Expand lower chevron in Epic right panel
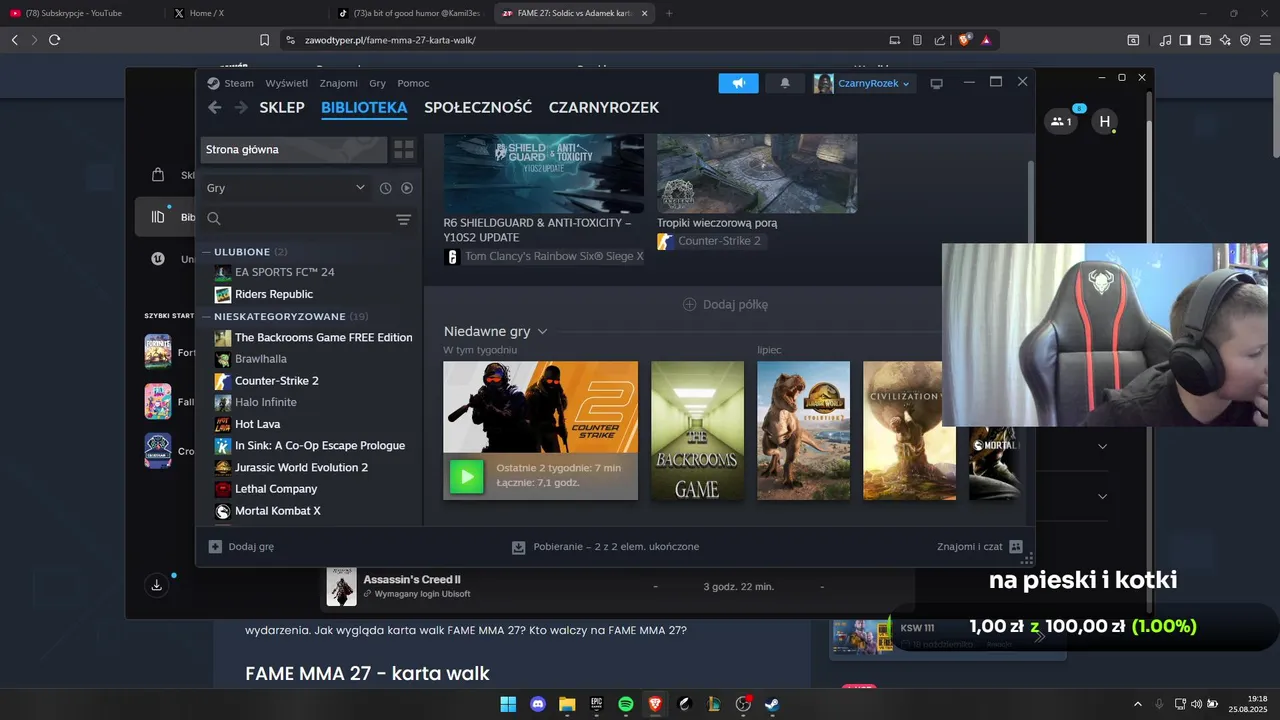Viewport: 1280px width, 720px height. 1102,496
